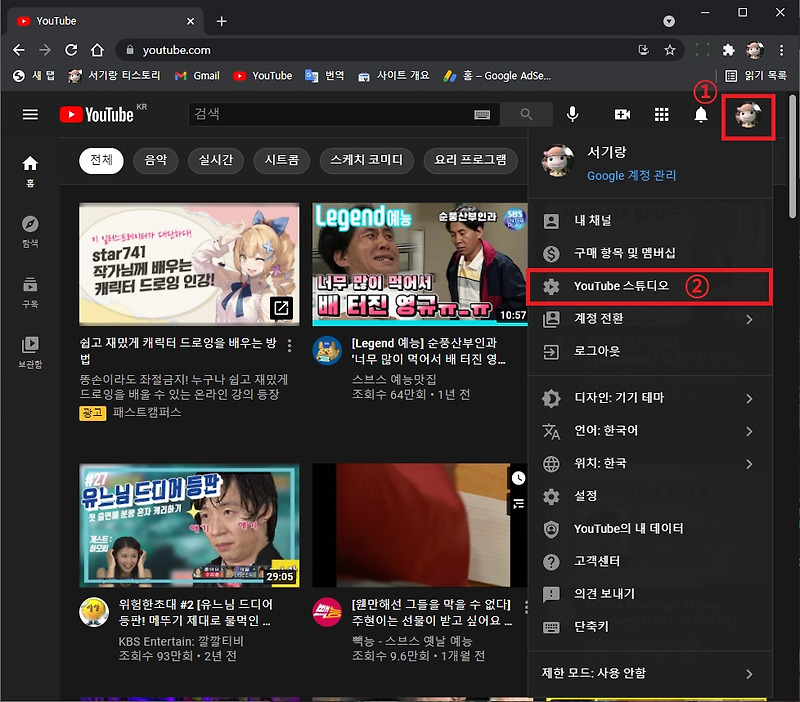Go to 홈 in the sidebar
The height and width of the screenshot is (702, 800).
pyautogui.click(x=30, y=171)
